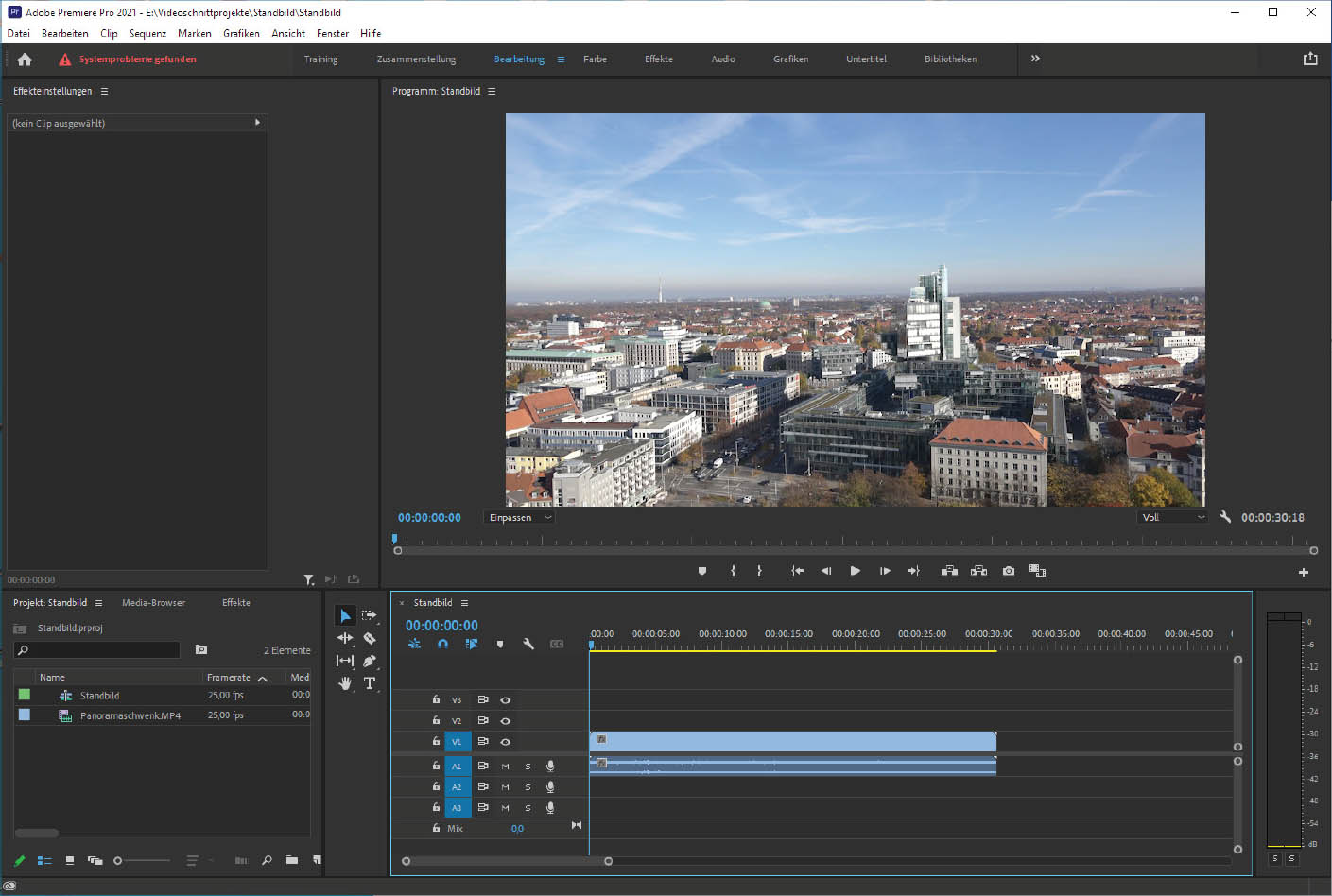Select the Ripple Edit tool
This screenshot has height=896, width=1332.
pyautogui.click(x=345, y=638)
